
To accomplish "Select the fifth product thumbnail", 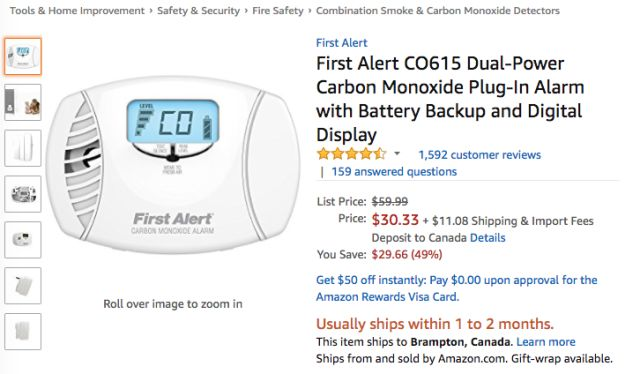I will (x=23, y=240).
